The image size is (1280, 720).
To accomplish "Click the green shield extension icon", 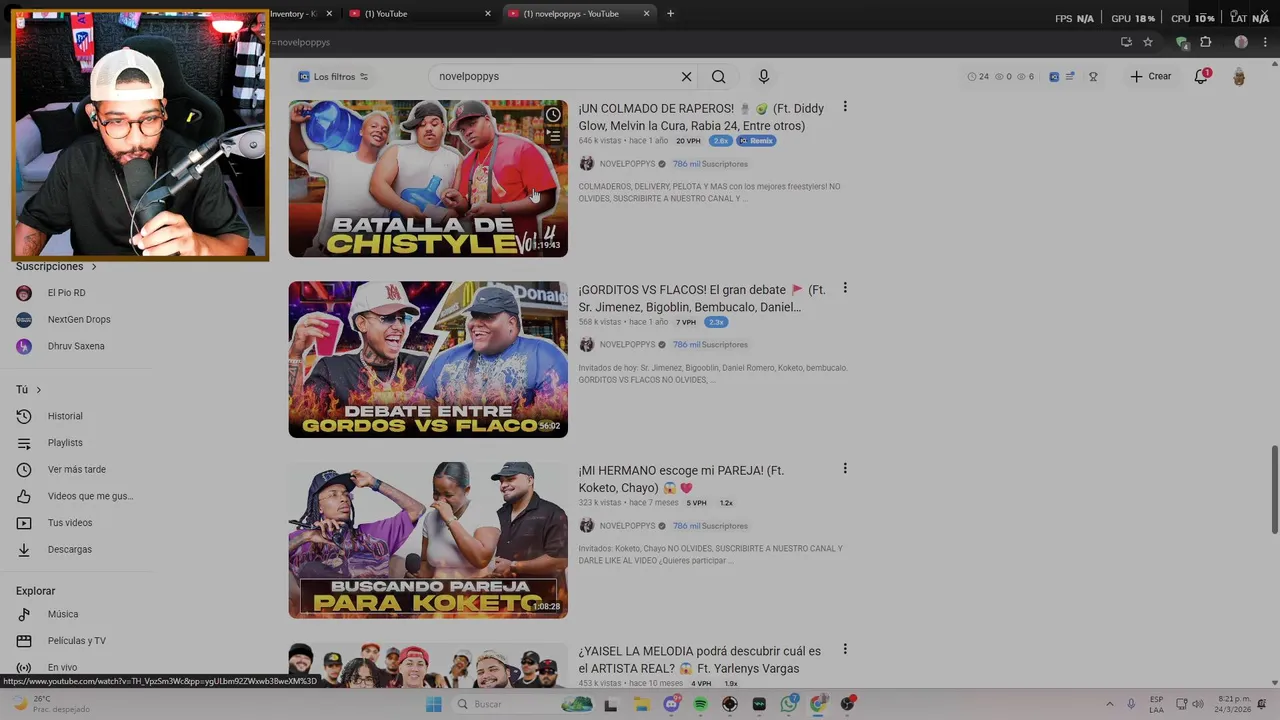I will tap(1182, 42).
